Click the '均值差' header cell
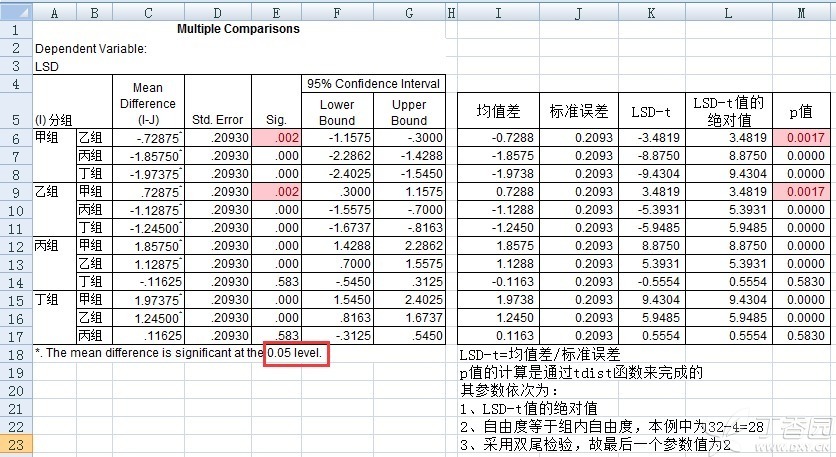Screen dimensions: 836x457 pyautogui.click(x=498, y=111)
